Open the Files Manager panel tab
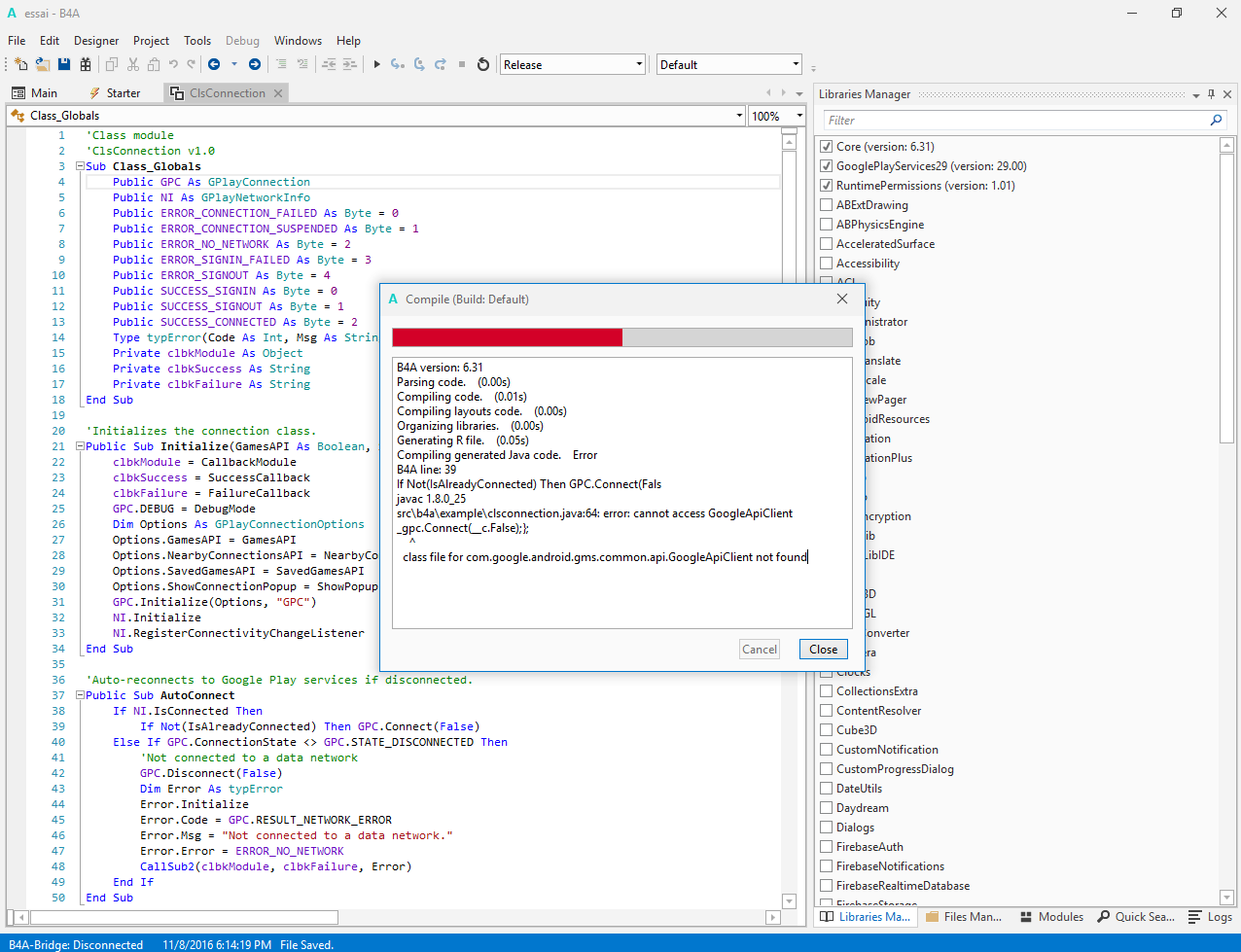Image resolution: width=1241 pixels, height=952 pixels. pos(964,917)
